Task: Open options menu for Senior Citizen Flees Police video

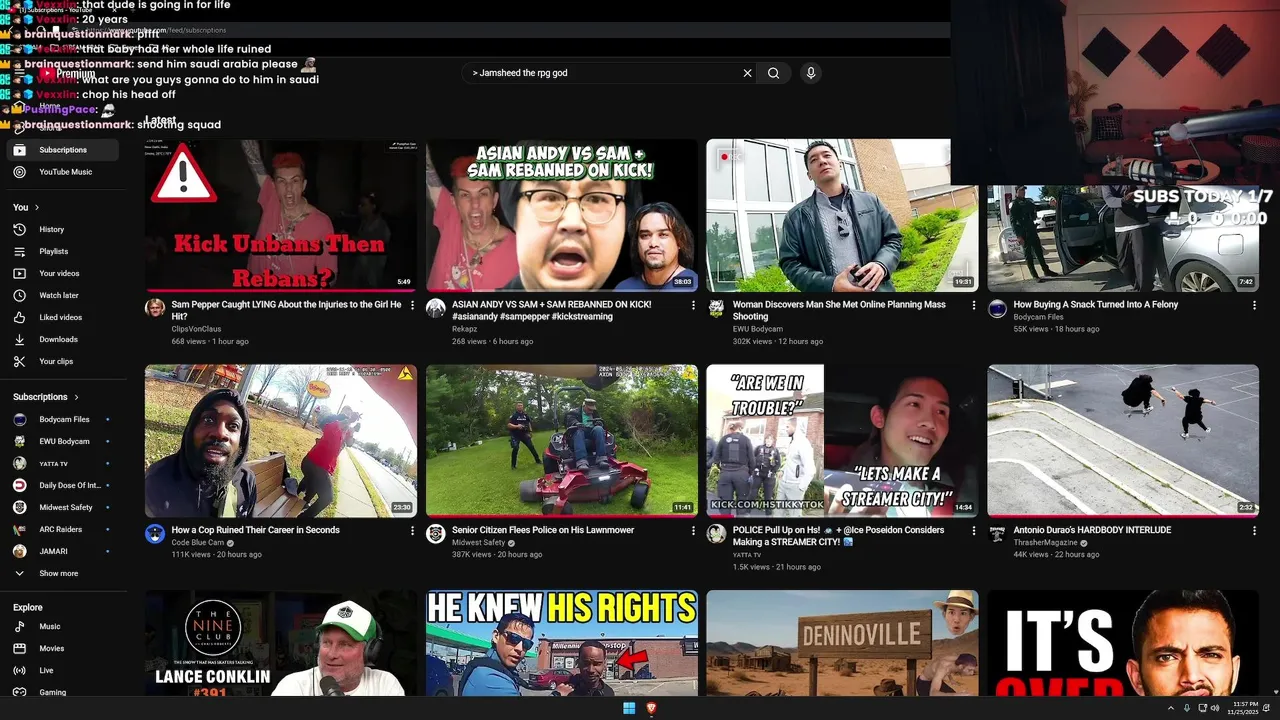Action: (693, 531)
